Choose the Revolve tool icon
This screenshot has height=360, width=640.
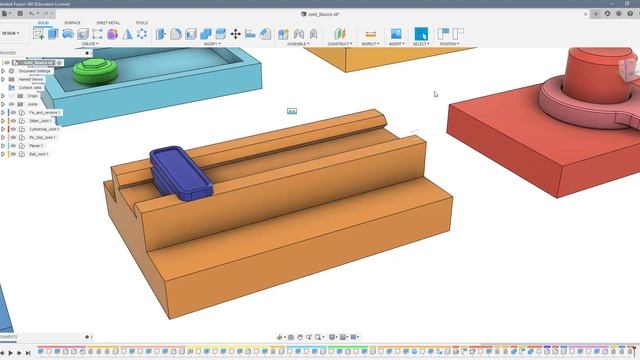tap(68, 34)
